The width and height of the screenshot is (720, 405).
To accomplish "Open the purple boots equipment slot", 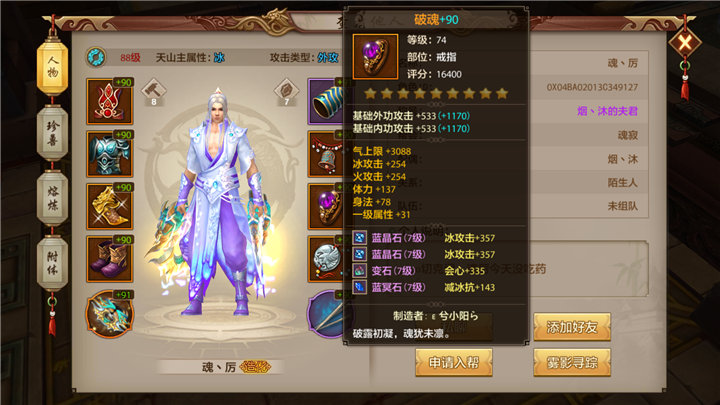I will click(110, 259).
